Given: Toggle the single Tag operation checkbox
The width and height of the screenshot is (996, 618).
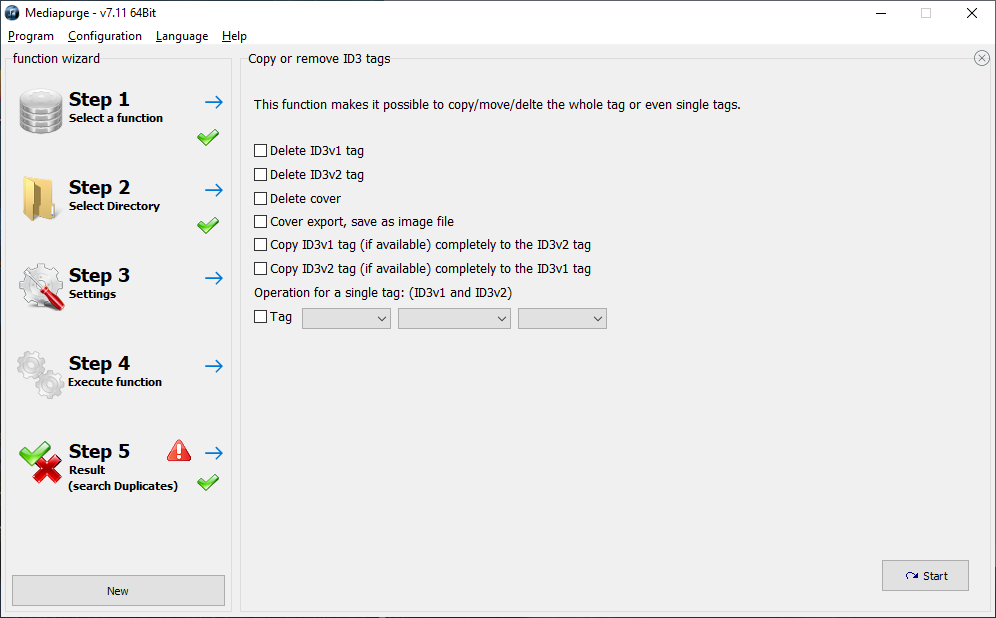Looking at the screenshot, I should [260, 316].
